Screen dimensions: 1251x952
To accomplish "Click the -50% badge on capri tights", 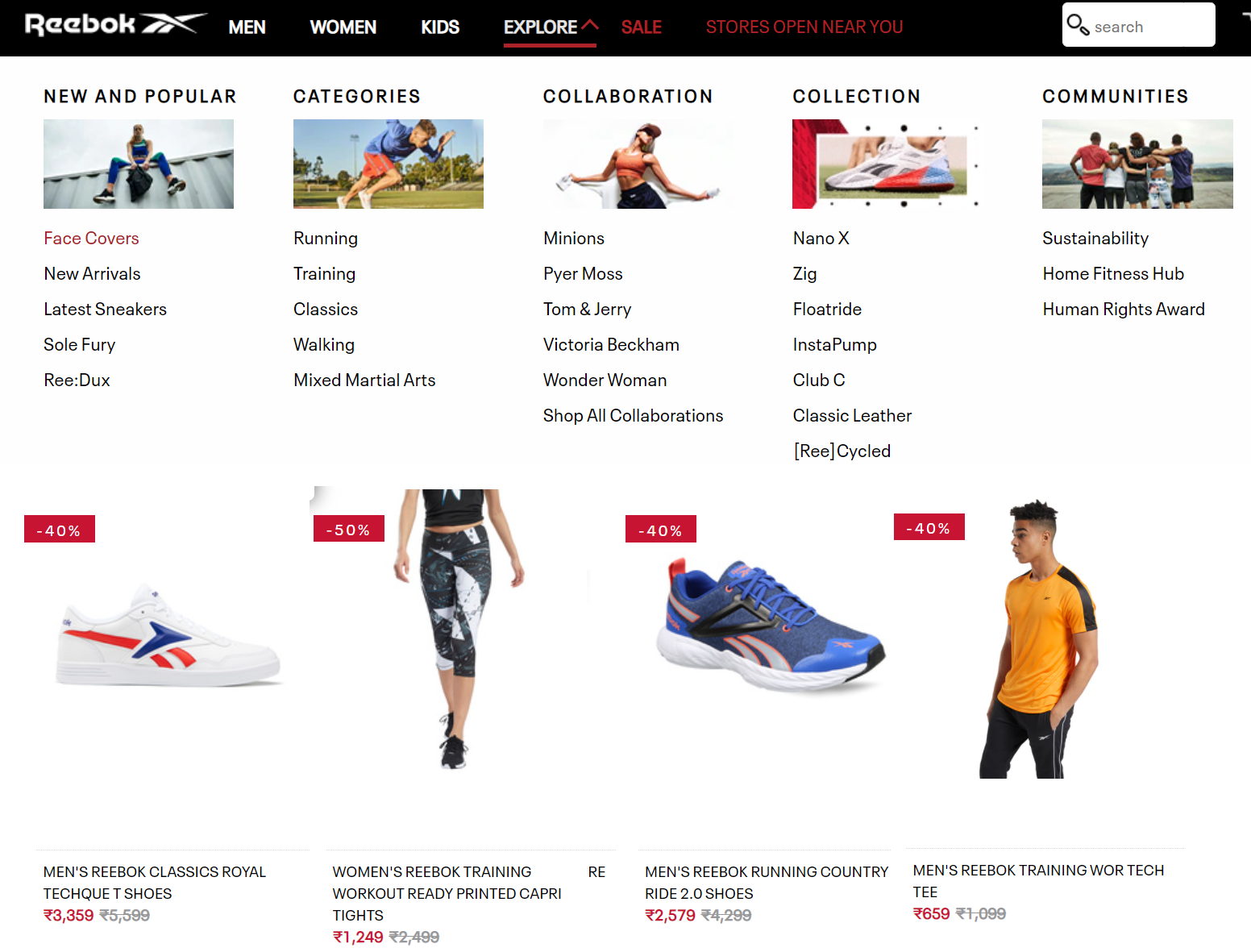I will 349,529.
